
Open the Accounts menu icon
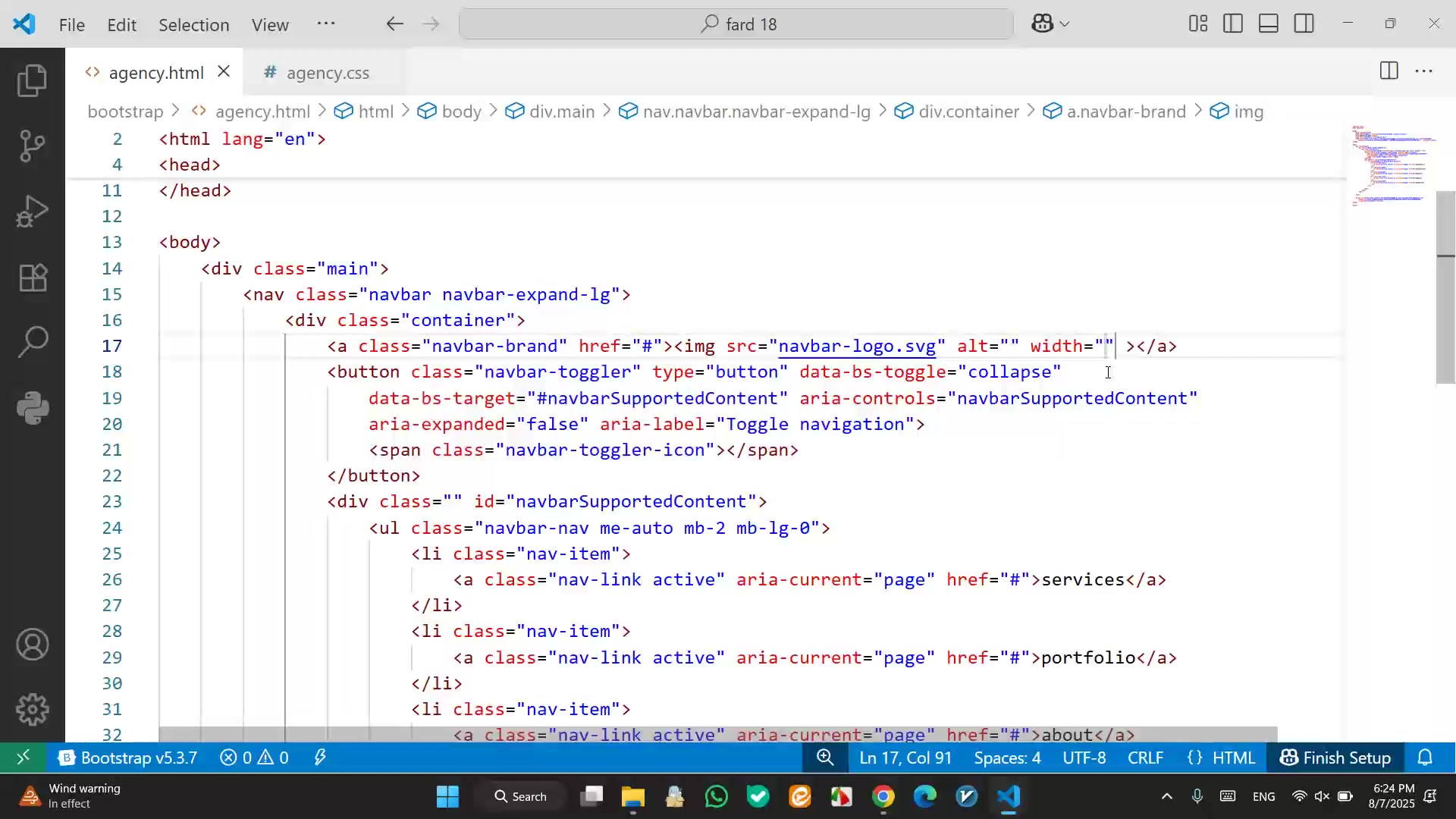pos(32,645)
